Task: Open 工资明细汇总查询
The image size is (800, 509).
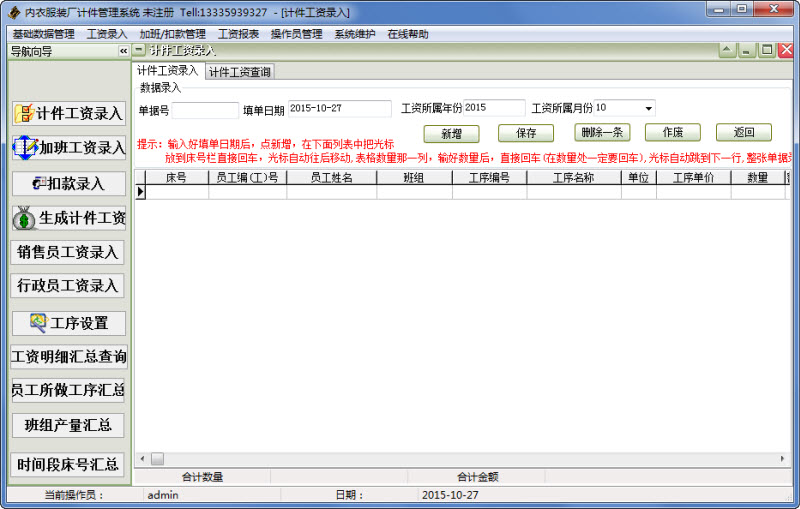Action: click(x=68, y=357)
